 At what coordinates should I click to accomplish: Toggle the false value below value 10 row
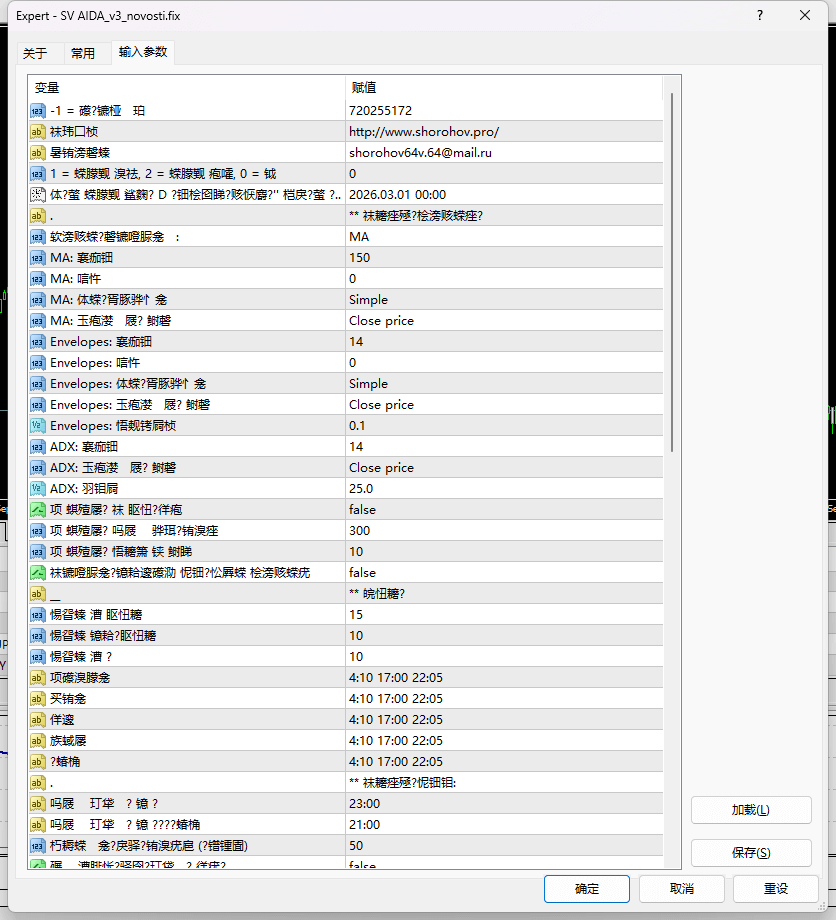point(505,573)
